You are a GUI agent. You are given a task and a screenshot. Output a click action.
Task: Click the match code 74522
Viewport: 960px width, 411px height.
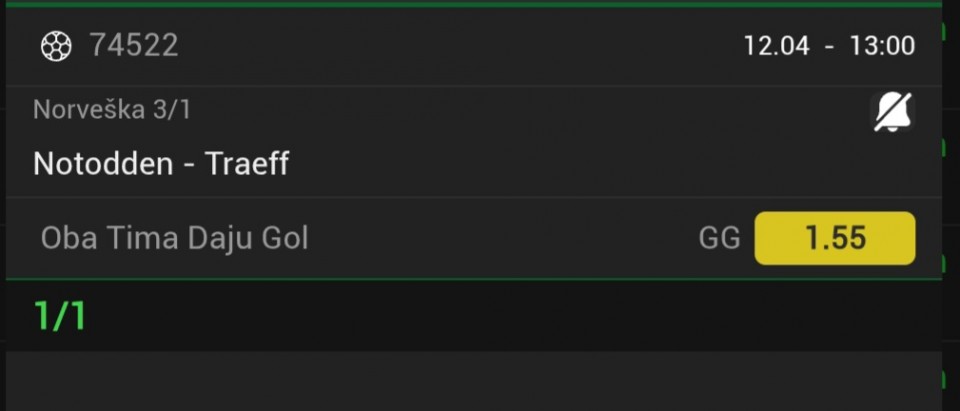pyautogui.click(x=133, y=45)
